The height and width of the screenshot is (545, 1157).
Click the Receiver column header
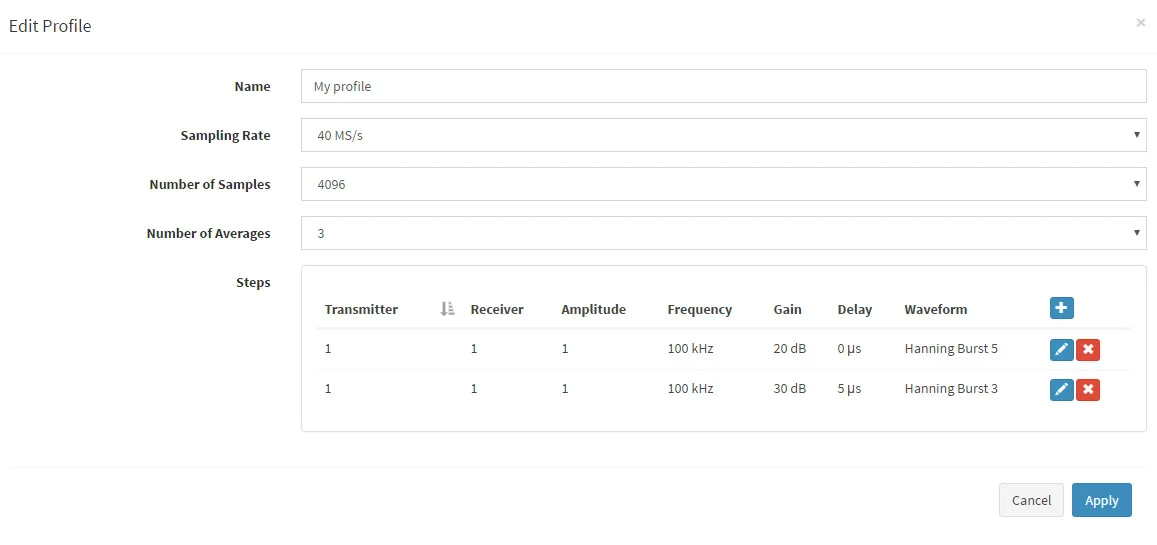pyautogui.click(x=497, y=309)
